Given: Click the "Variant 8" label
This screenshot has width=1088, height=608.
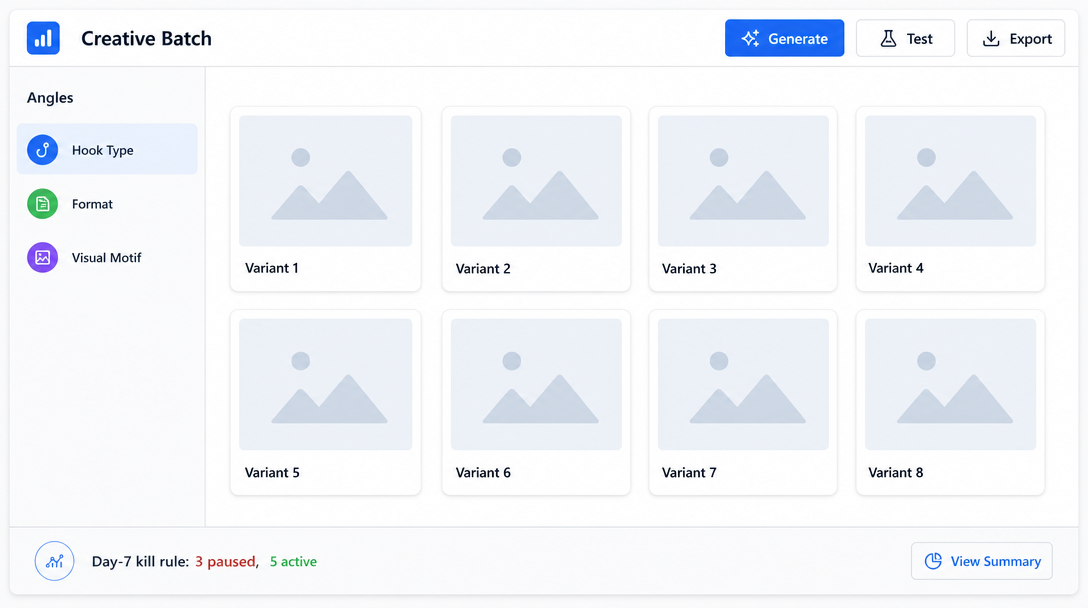Looking at the screenshot, I should (x=896, y=473).
